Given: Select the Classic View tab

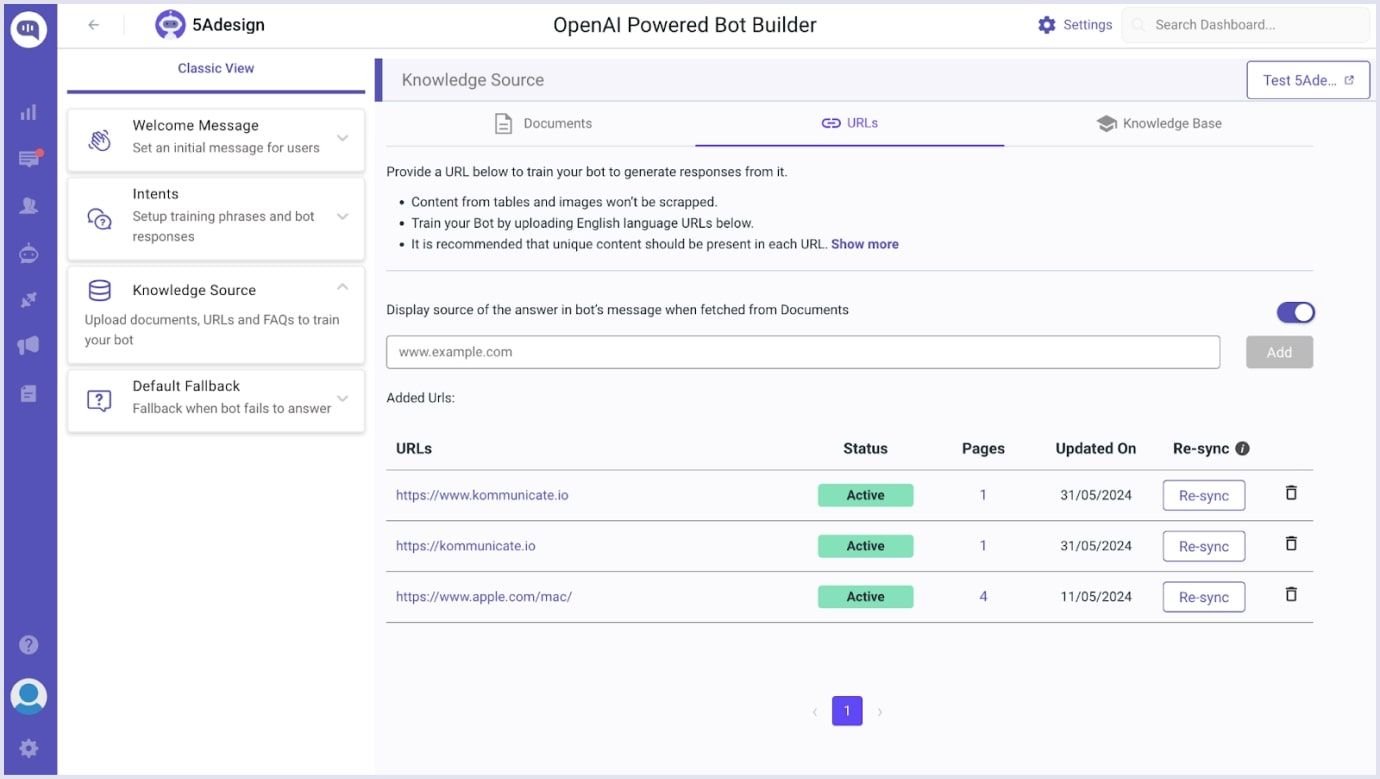Looking at the screenshot, I should click(216, 69).
